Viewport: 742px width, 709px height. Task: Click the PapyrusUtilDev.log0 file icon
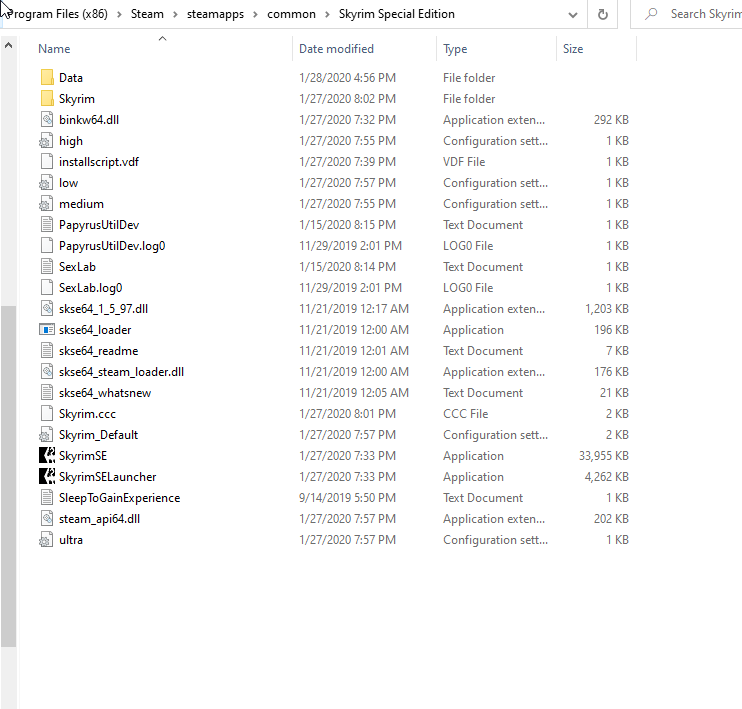(47, 246)
